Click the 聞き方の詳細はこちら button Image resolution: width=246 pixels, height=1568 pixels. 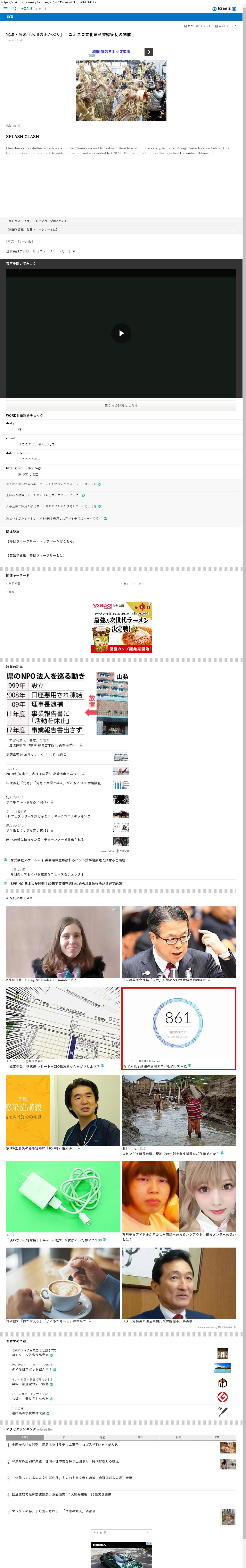pos(121,405)
